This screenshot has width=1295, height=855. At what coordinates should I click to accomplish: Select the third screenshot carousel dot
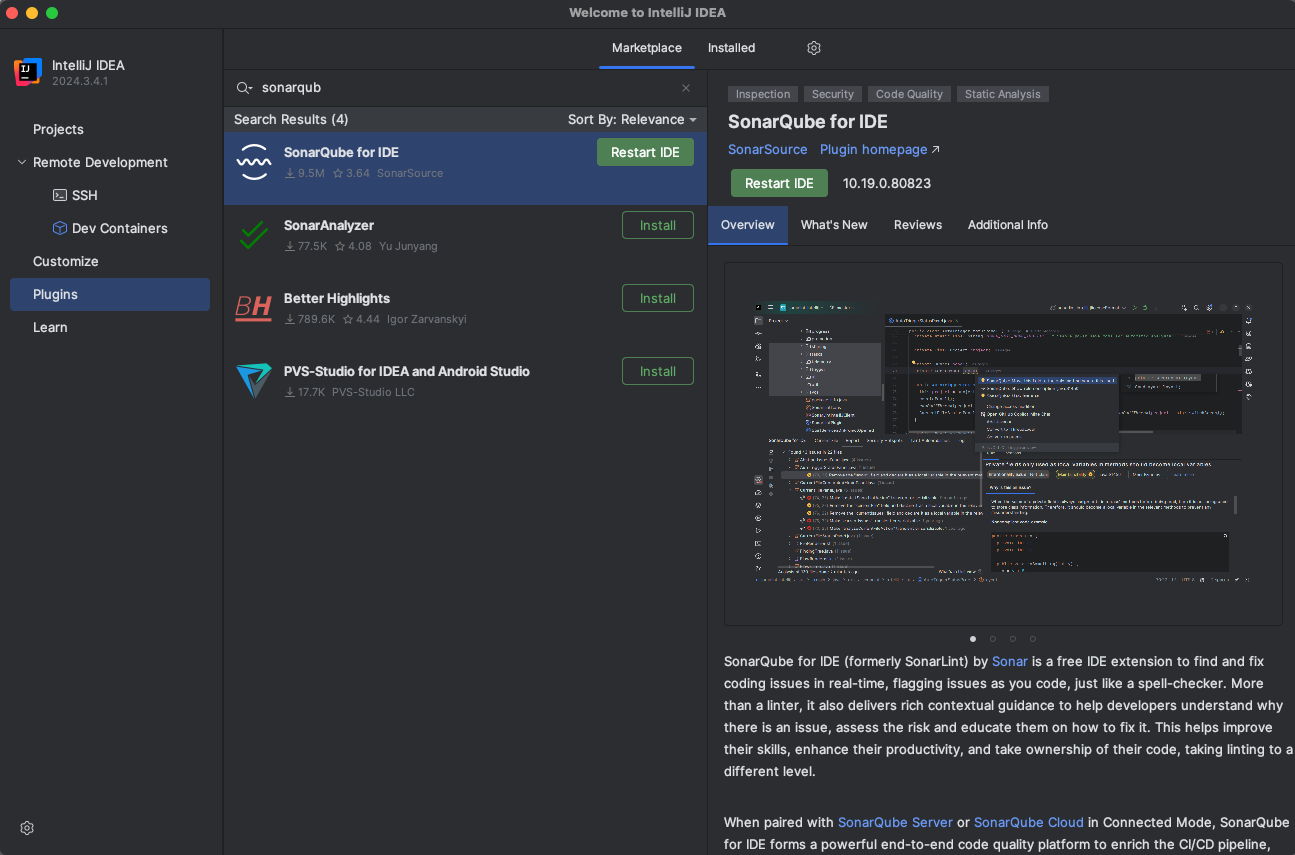[1013, 639]
